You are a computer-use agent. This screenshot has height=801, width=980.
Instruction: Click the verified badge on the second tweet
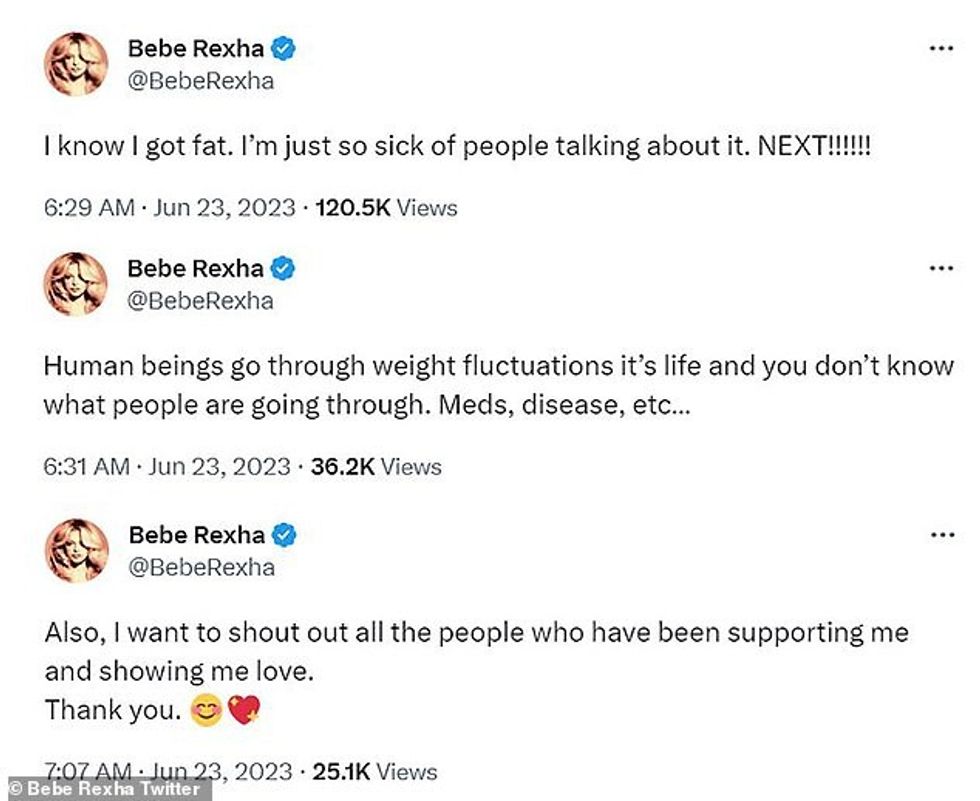(x=284, y=268)
